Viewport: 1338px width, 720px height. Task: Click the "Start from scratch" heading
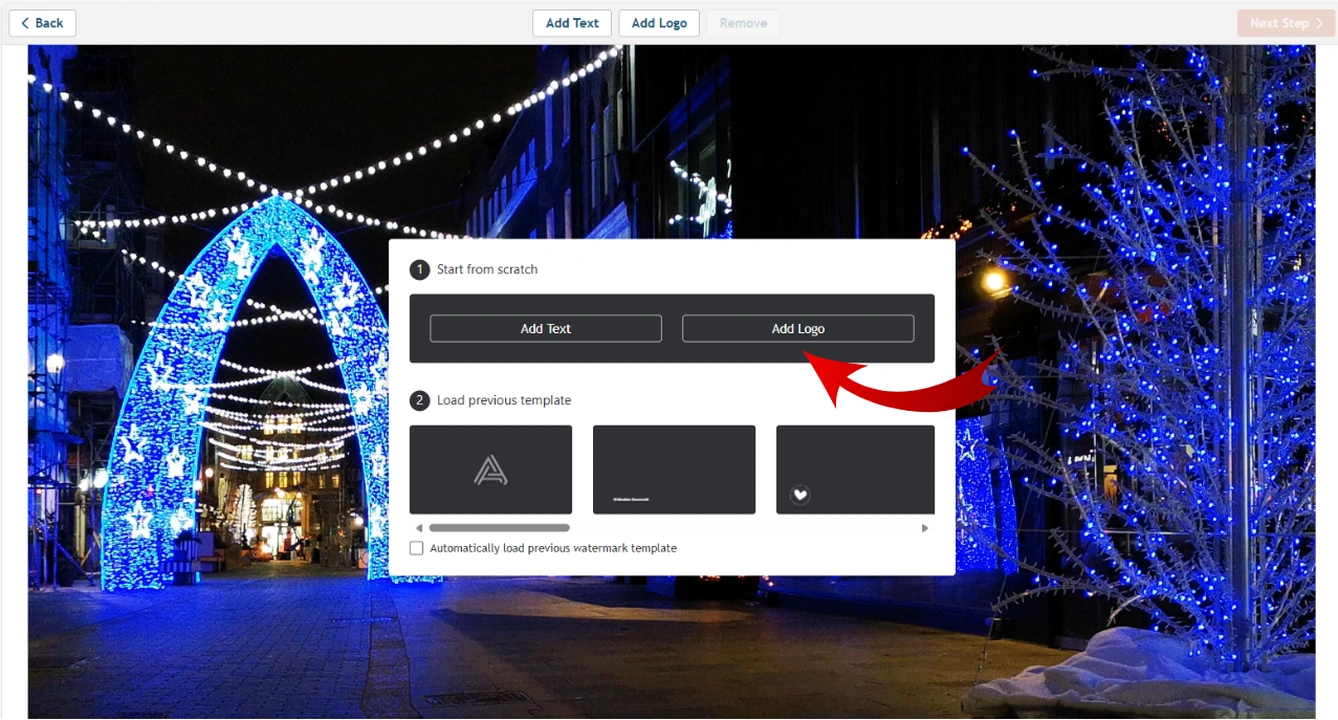[487, 270]
